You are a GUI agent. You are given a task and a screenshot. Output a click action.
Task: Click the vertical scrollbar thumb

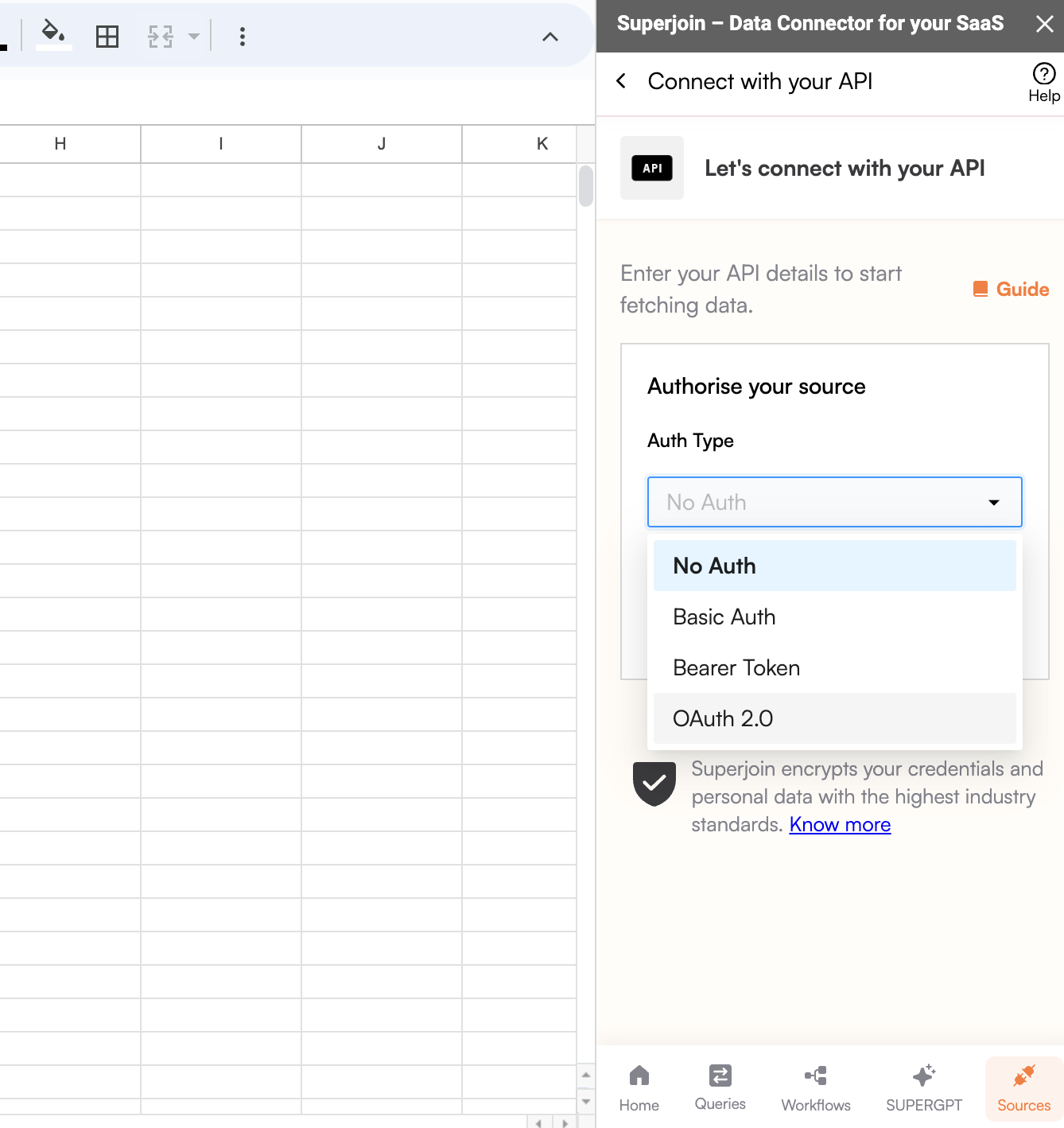pyautogui.click(x=586, y=185)
